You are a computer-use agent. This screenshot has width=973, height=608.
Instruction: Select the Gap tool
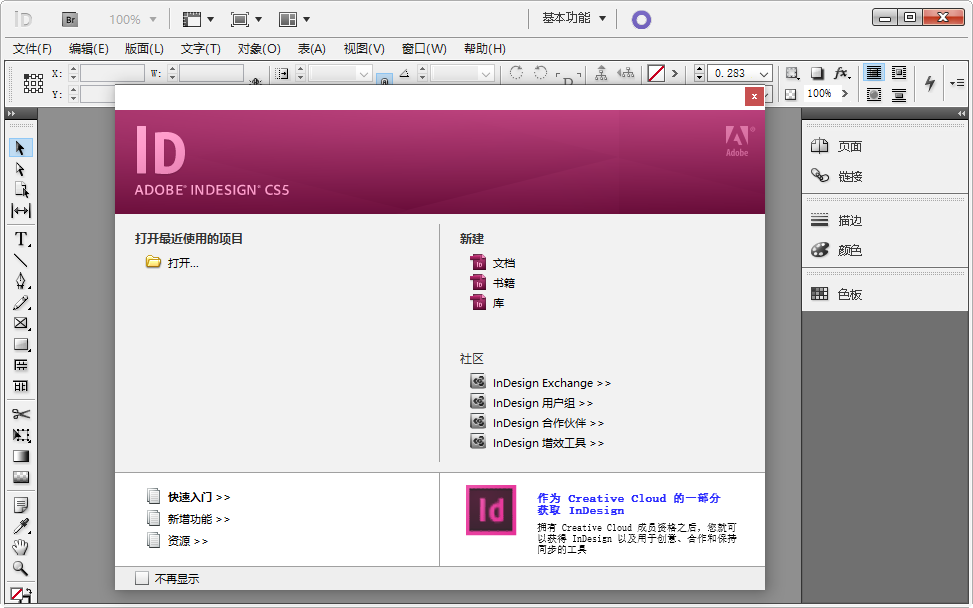(20, 211)
